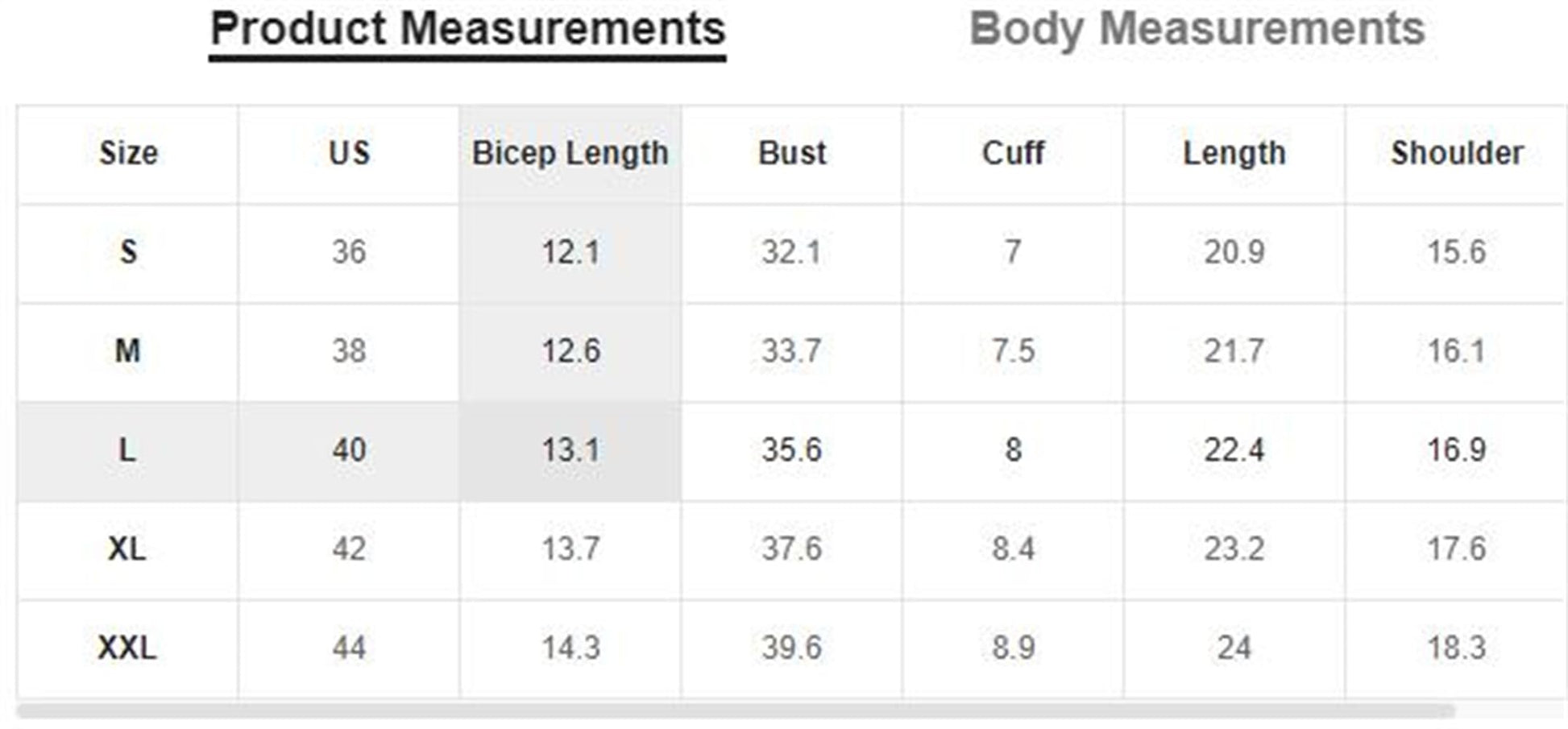The width and height of the screenshot is (1568, 729).
Task: Select the Product Measurements tab
Action: click(467, 30)
